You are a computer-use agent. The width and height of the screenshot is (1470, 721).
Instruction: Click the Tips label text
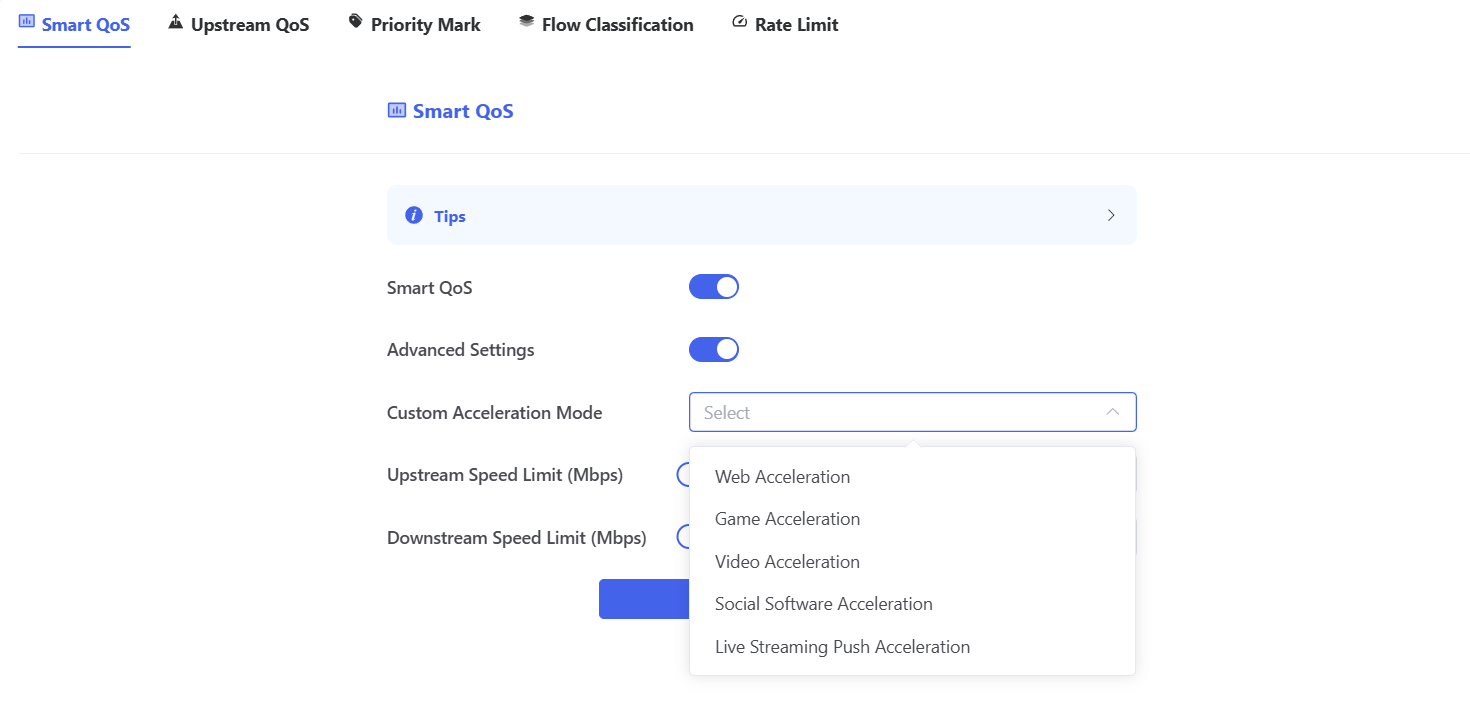pyautogui.click(x=450, y=216)
